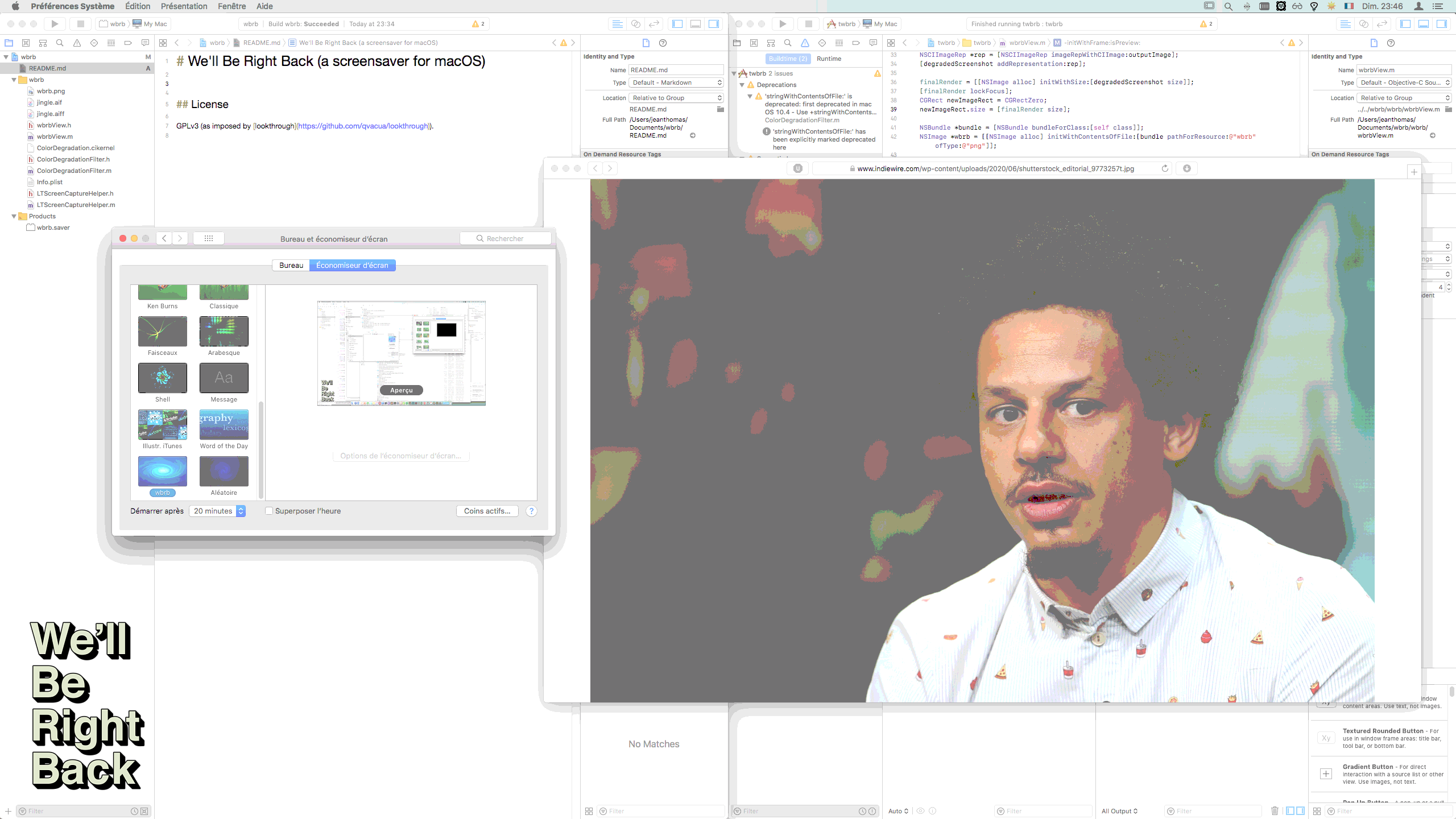Click the Économiseur d'écran tab

point(352,265)
